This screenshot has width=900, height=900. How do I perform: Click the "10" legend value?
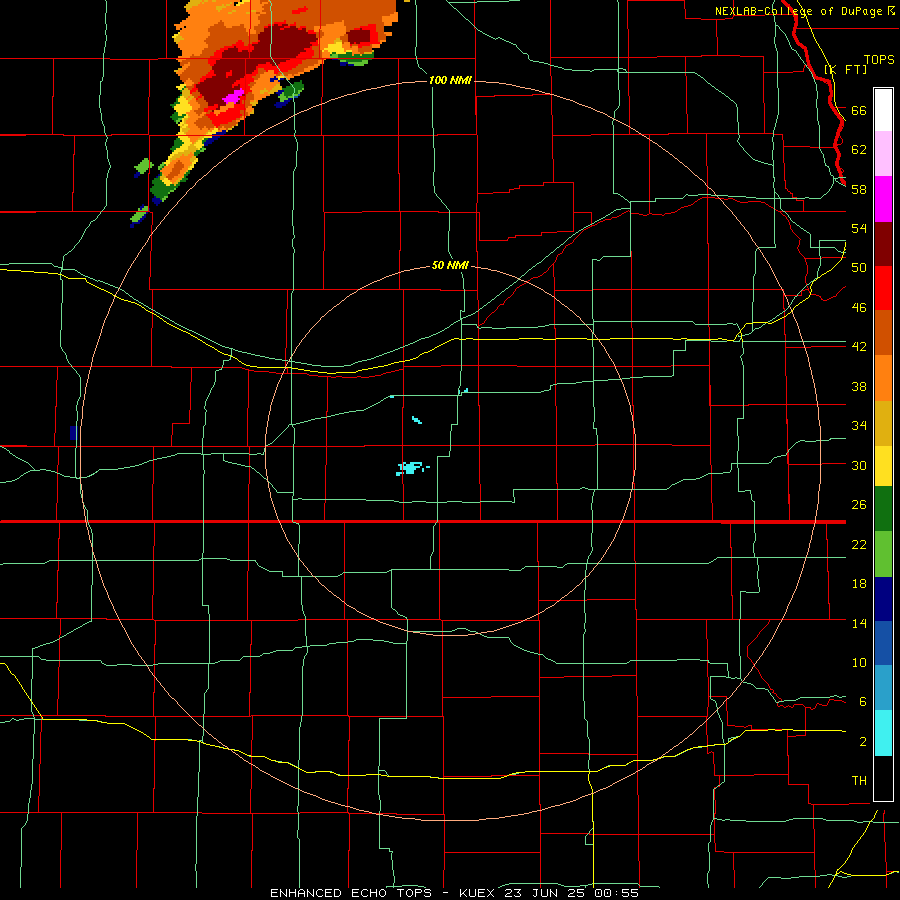tap(859, 662)
